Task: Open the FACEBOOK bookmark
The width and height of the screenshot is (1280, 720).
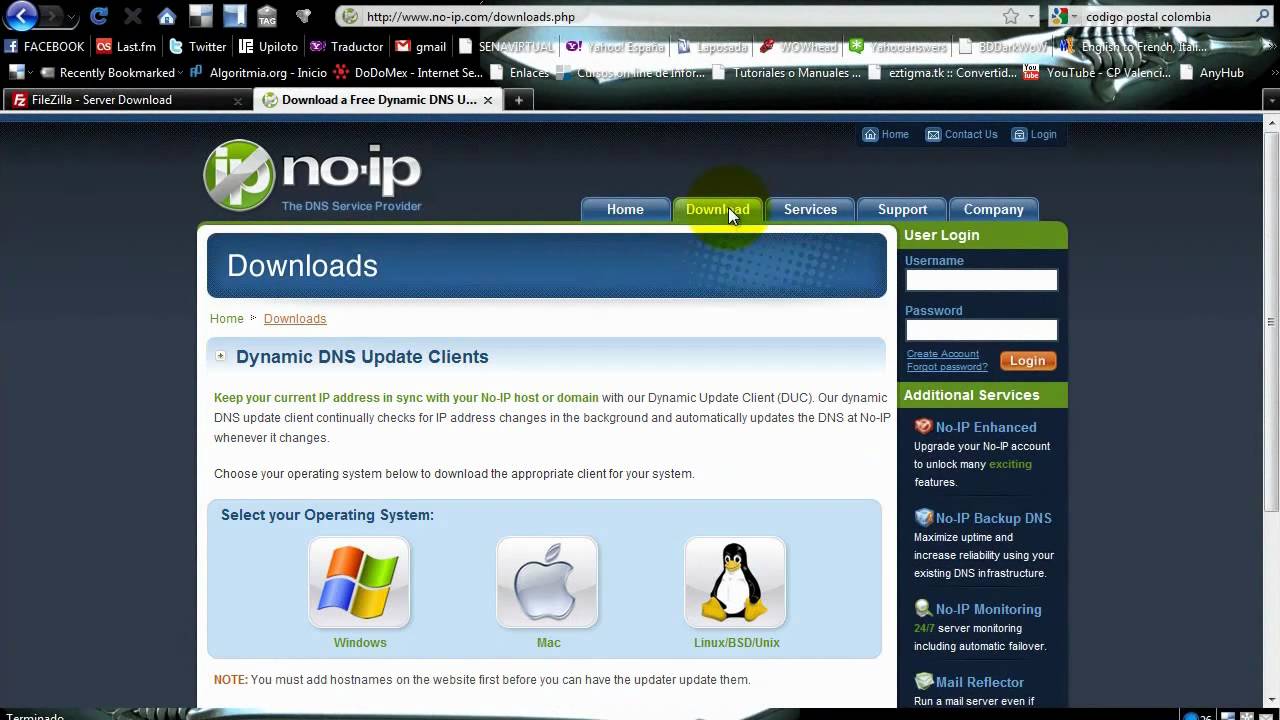Action: (44, 46)
